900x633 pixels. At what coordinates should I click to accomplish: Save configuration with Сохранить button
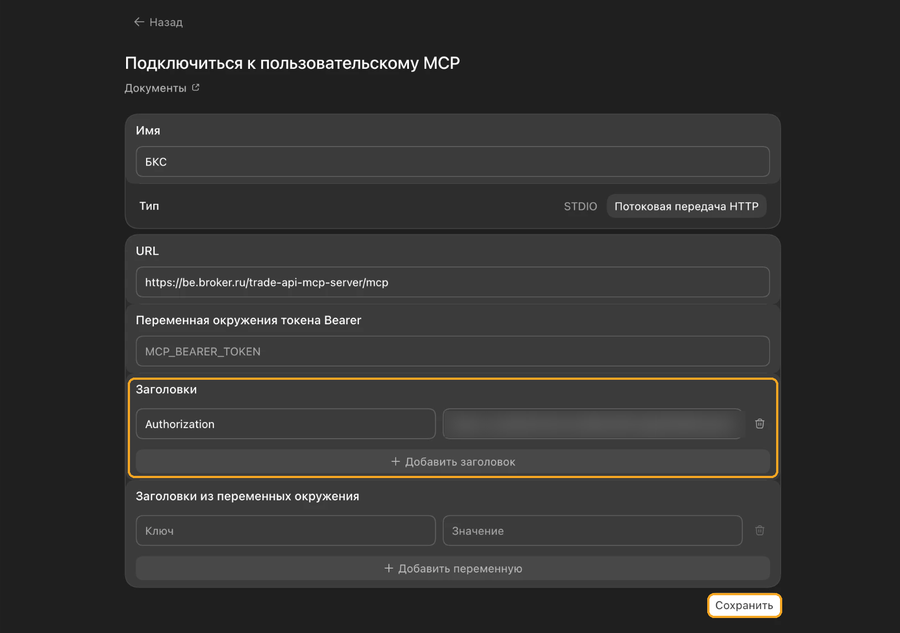coord(744,605)
